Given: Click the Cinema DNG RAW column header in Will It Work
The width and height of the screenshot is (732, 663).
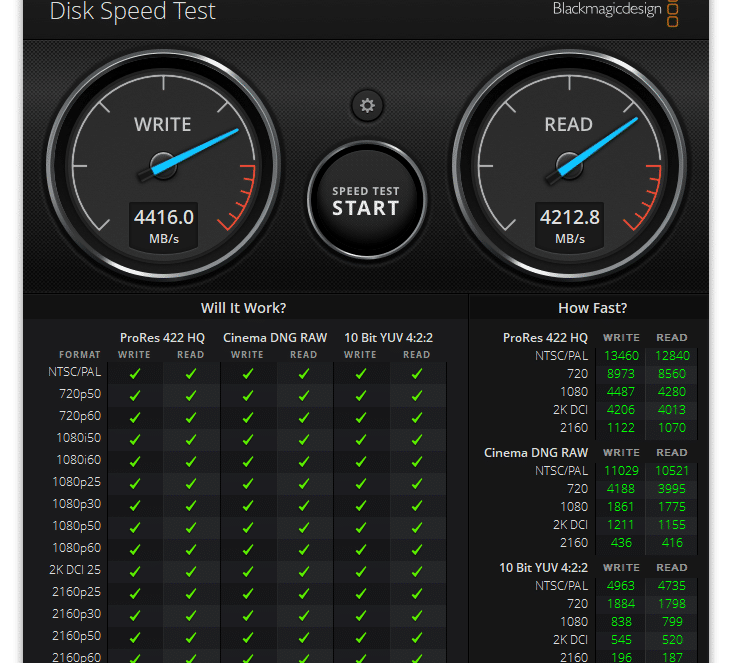Looking at the screenshot, I should [x=275, y=338].
